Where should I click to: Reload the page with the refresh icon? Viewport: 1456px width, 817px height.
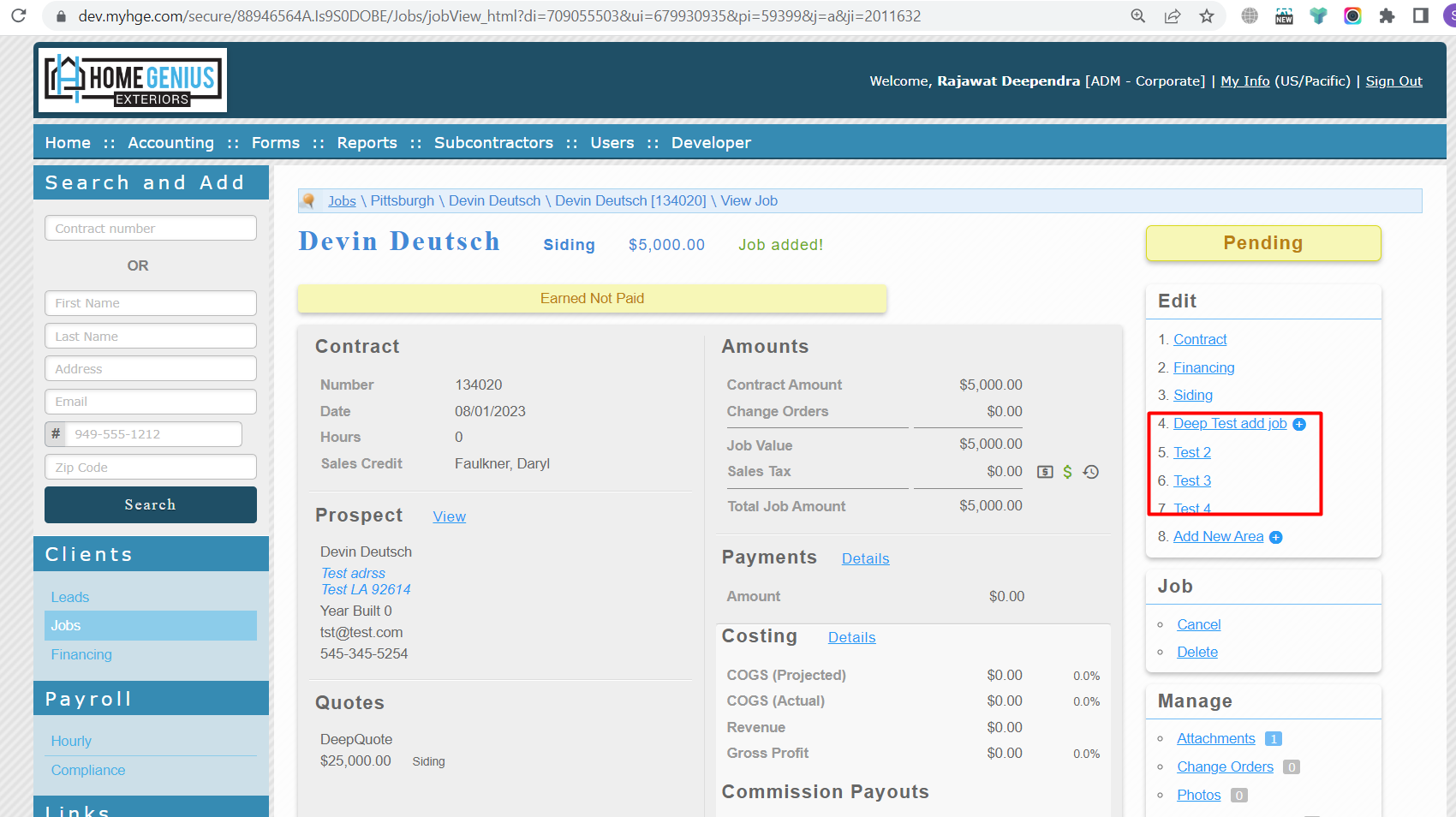(19, 16)
